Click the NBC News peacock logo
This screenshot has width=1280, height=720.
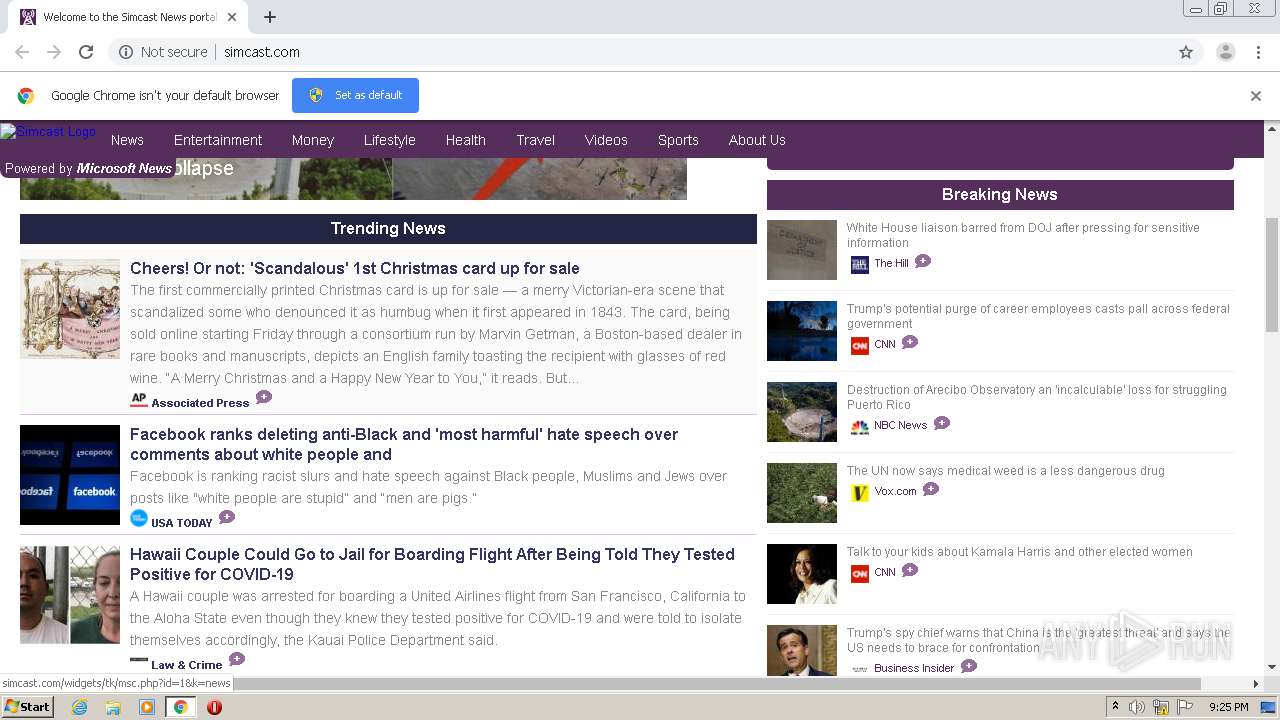859,426
